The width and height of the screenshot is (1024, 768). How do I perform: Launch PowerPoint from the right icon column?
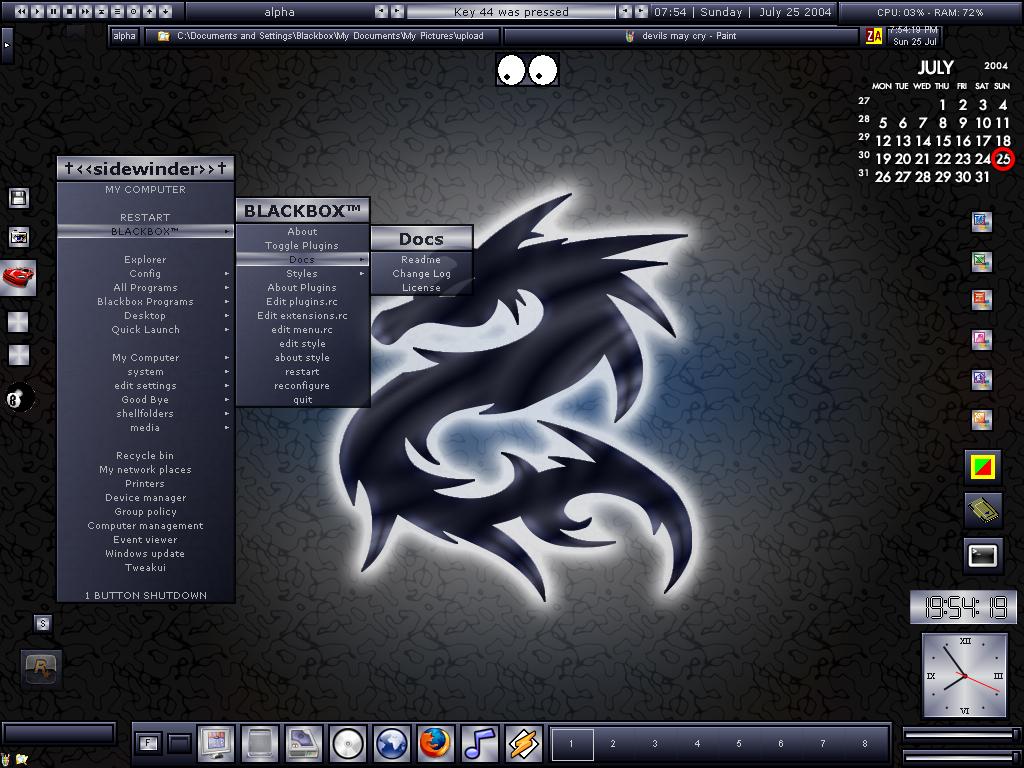(982, 300)
